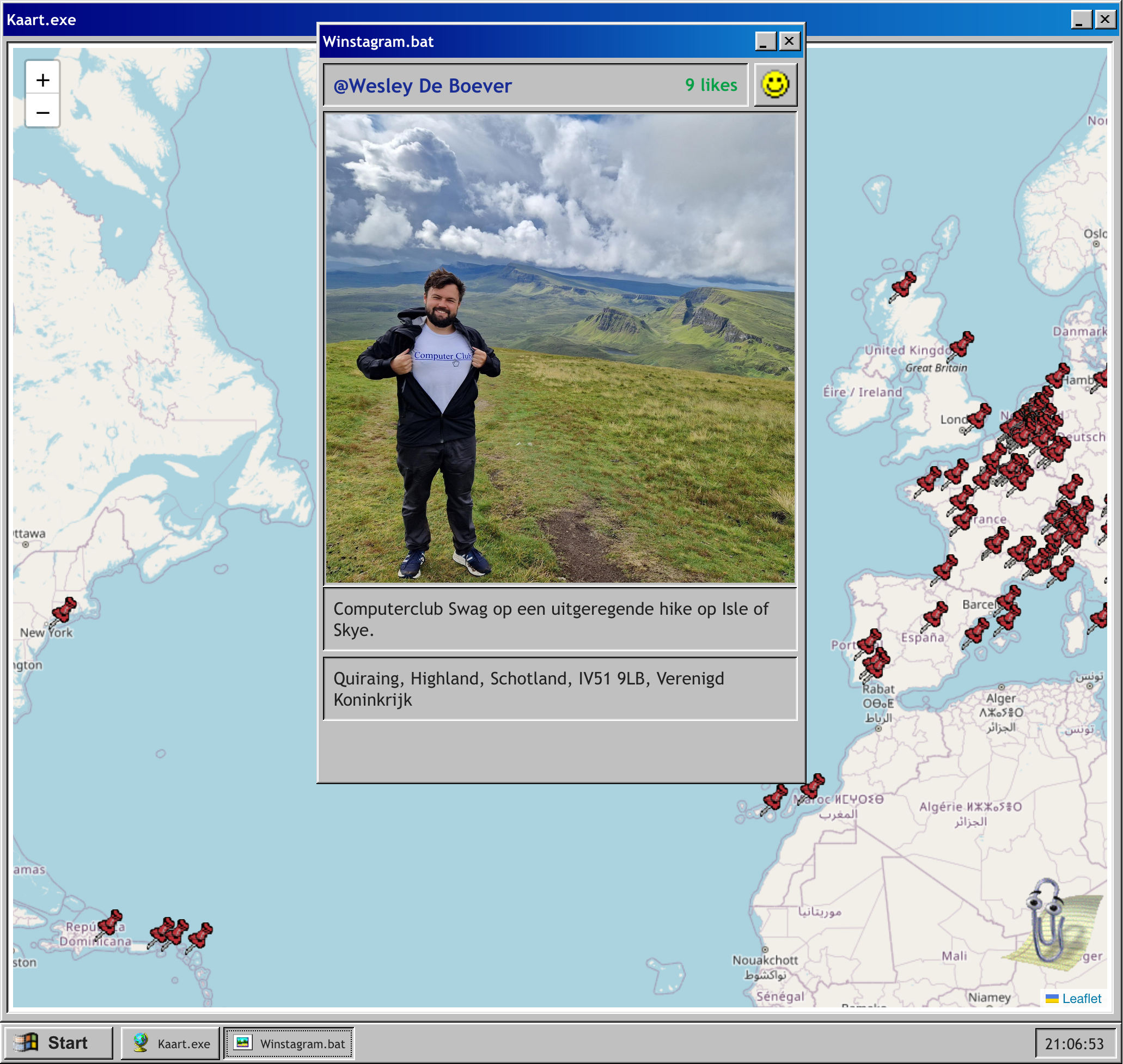
Task: Zoom in on the map
Action: tap(42, 80)
